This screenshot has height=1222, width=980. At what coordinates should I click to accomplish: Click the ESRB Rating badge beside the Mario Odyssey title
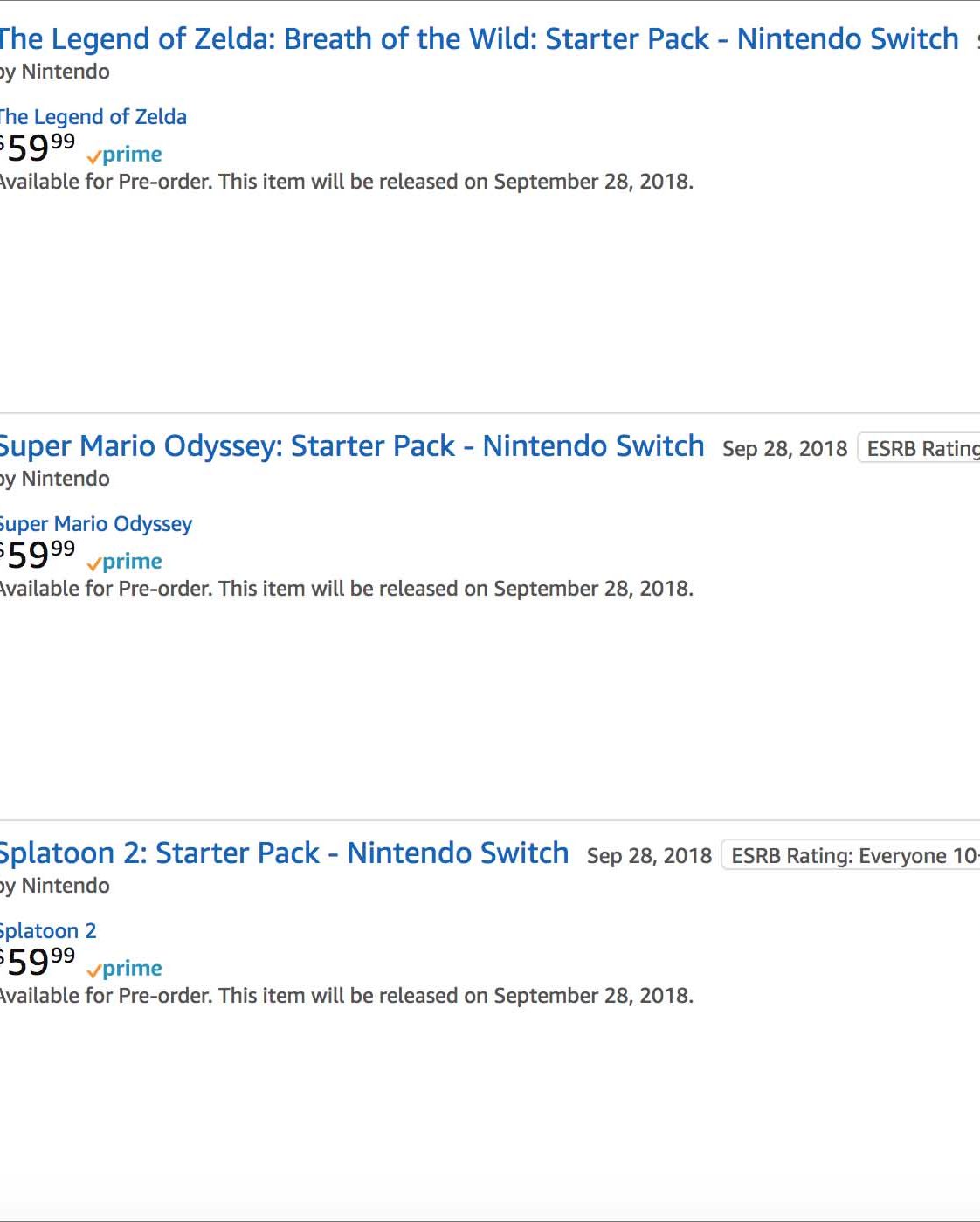919,448
